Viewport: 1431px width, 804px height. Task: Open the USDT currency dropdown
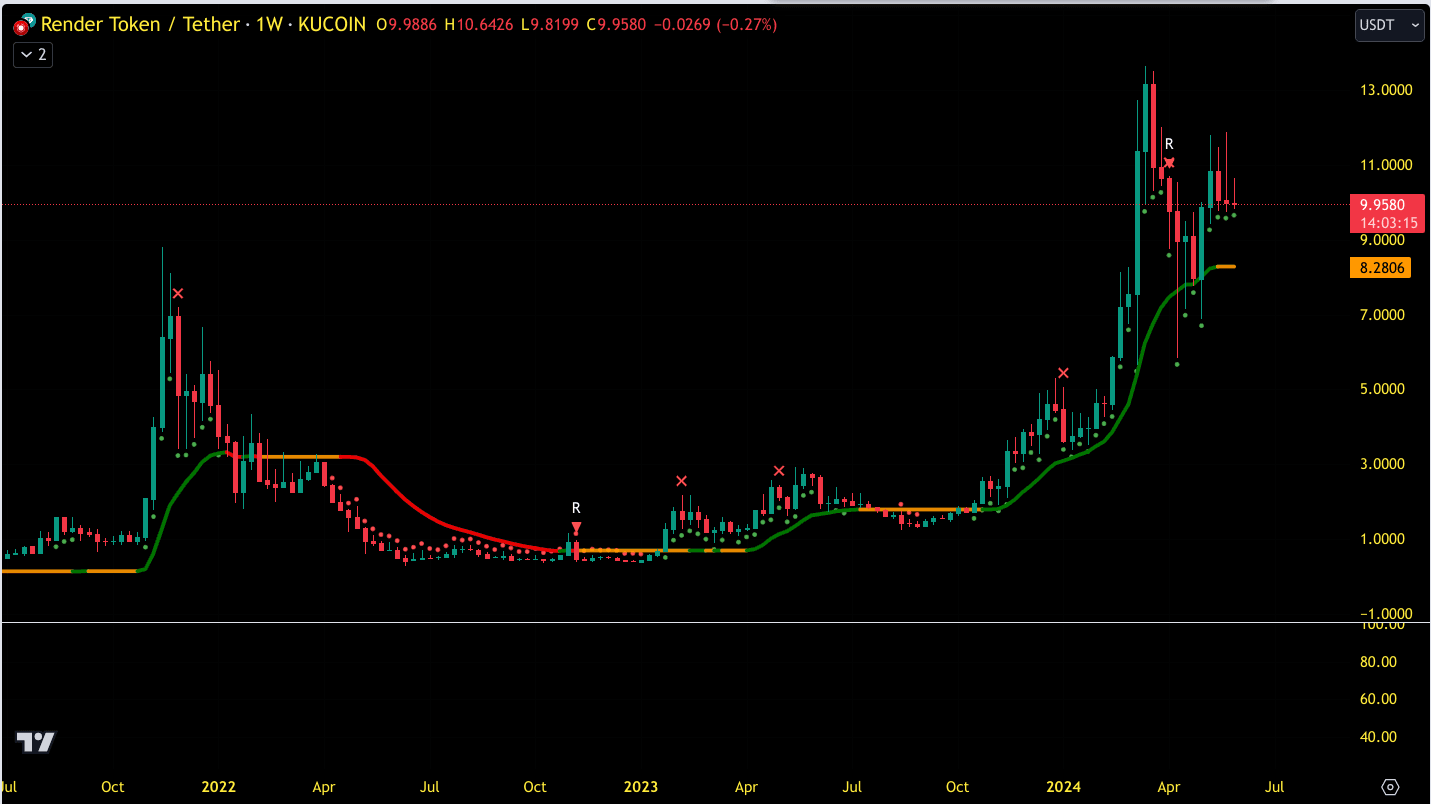click(1389, 25)
